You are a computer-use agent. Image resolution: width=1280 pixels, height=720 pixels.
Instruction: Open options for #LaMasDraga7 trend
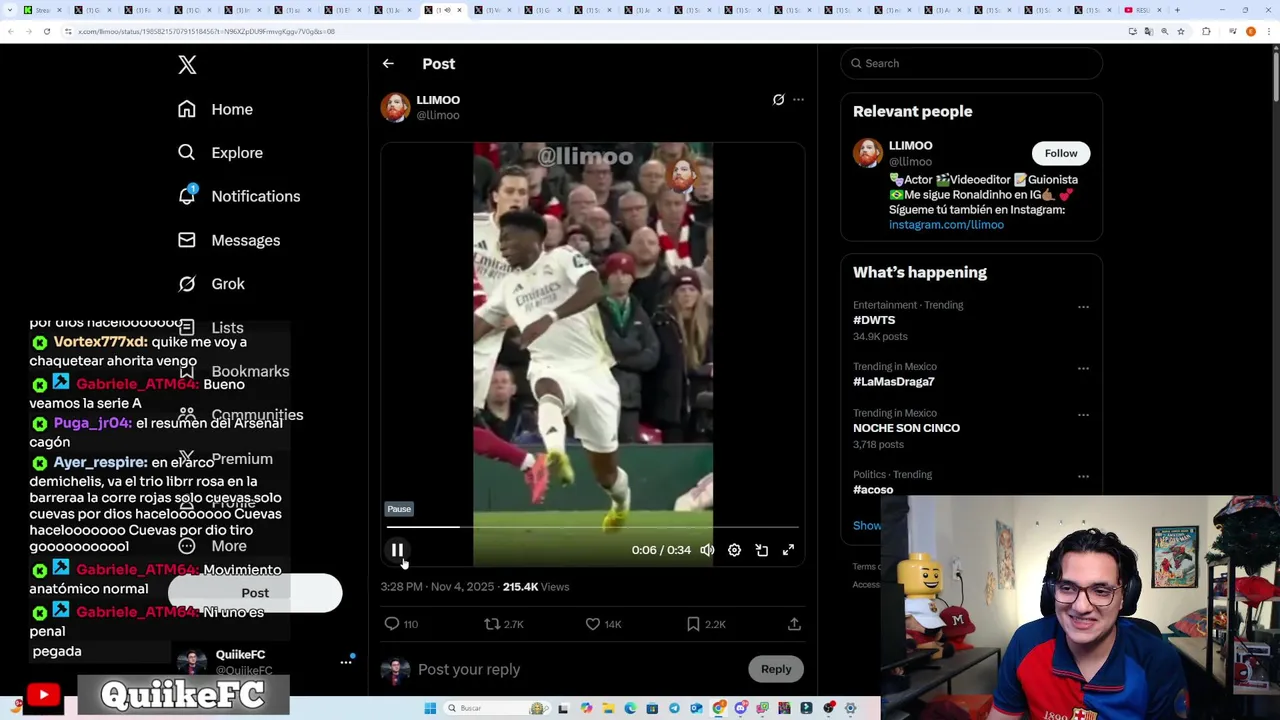tap(1083, 369)
